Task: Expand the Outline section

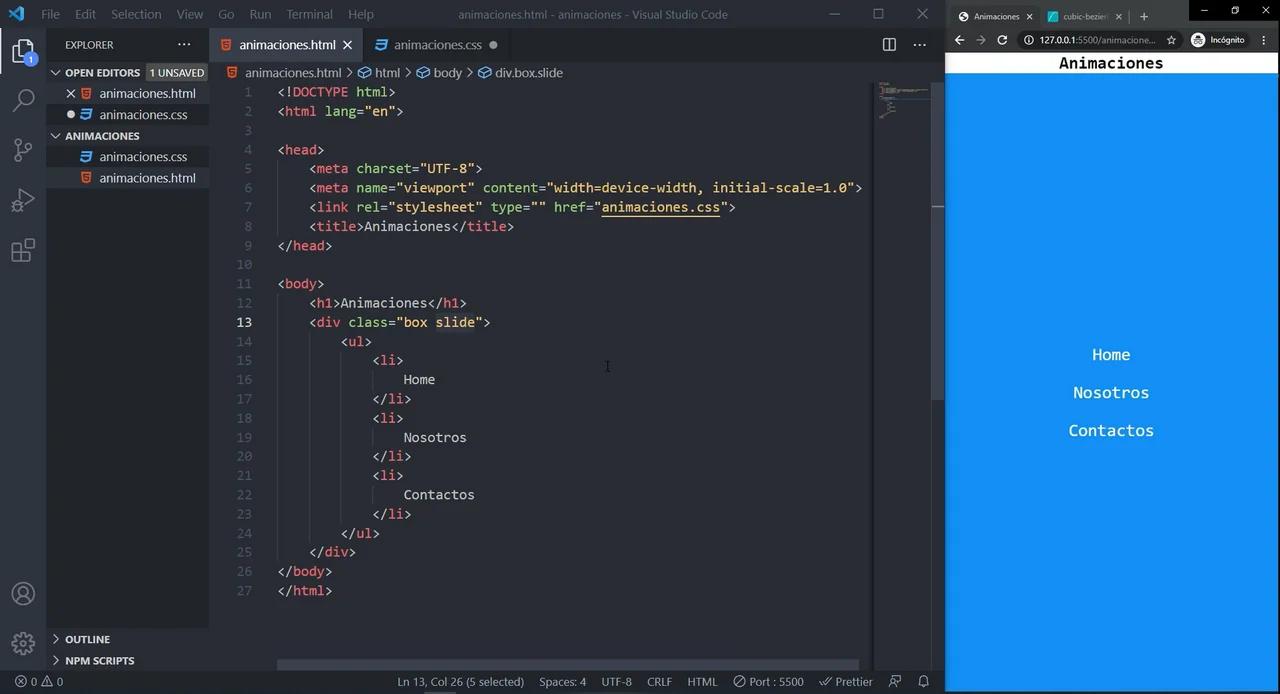Action: point(87,640)
